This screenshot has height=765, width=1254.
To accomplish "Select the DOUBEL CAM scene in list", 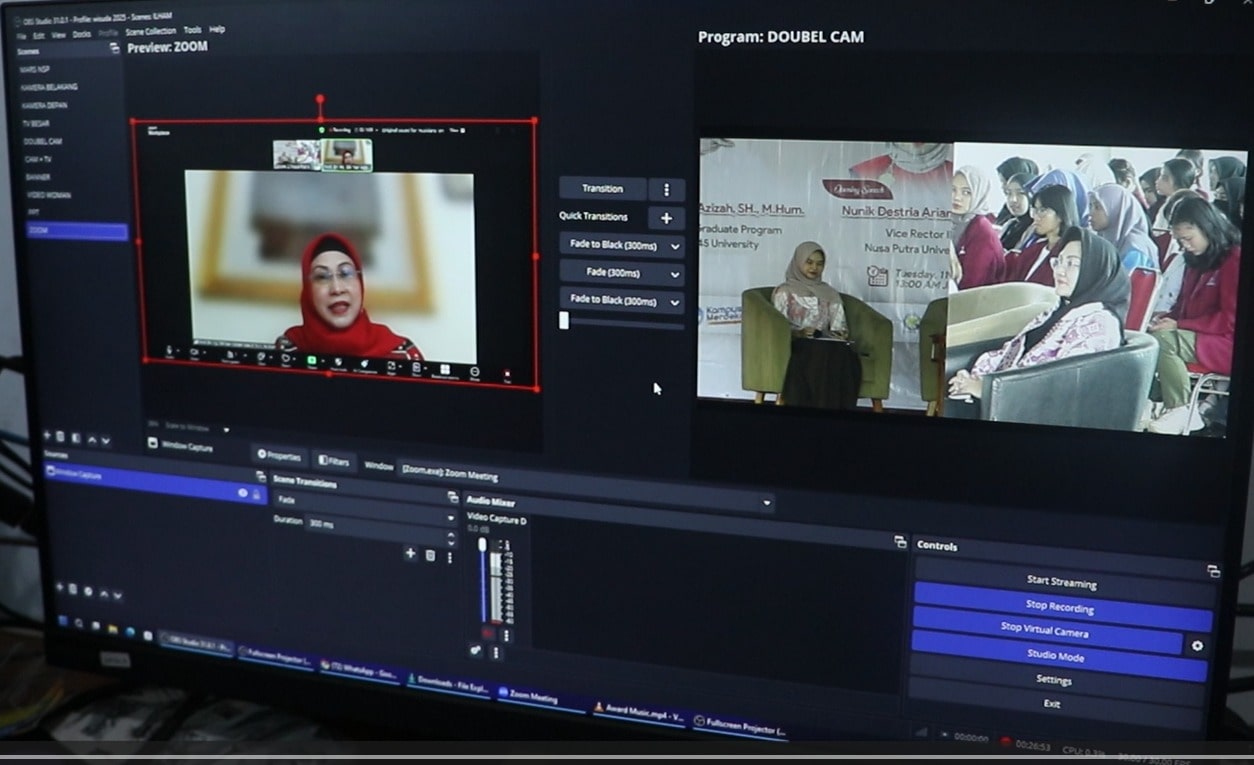I will pyautogui.click(x=42, y=141).
